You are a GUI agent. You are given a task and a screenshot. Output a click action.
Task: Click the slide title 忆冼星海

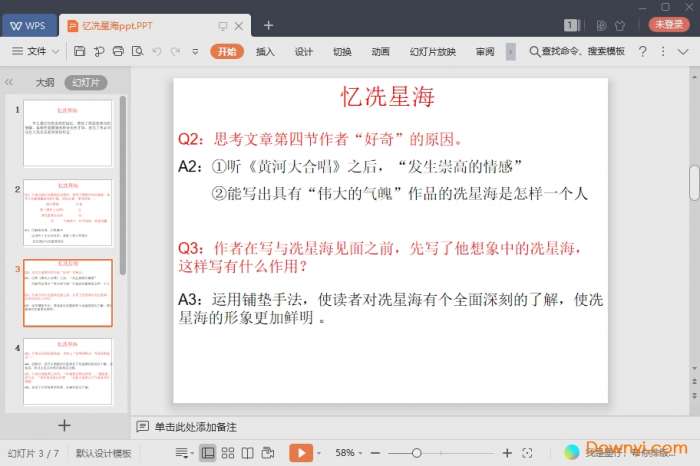[388, 96]
